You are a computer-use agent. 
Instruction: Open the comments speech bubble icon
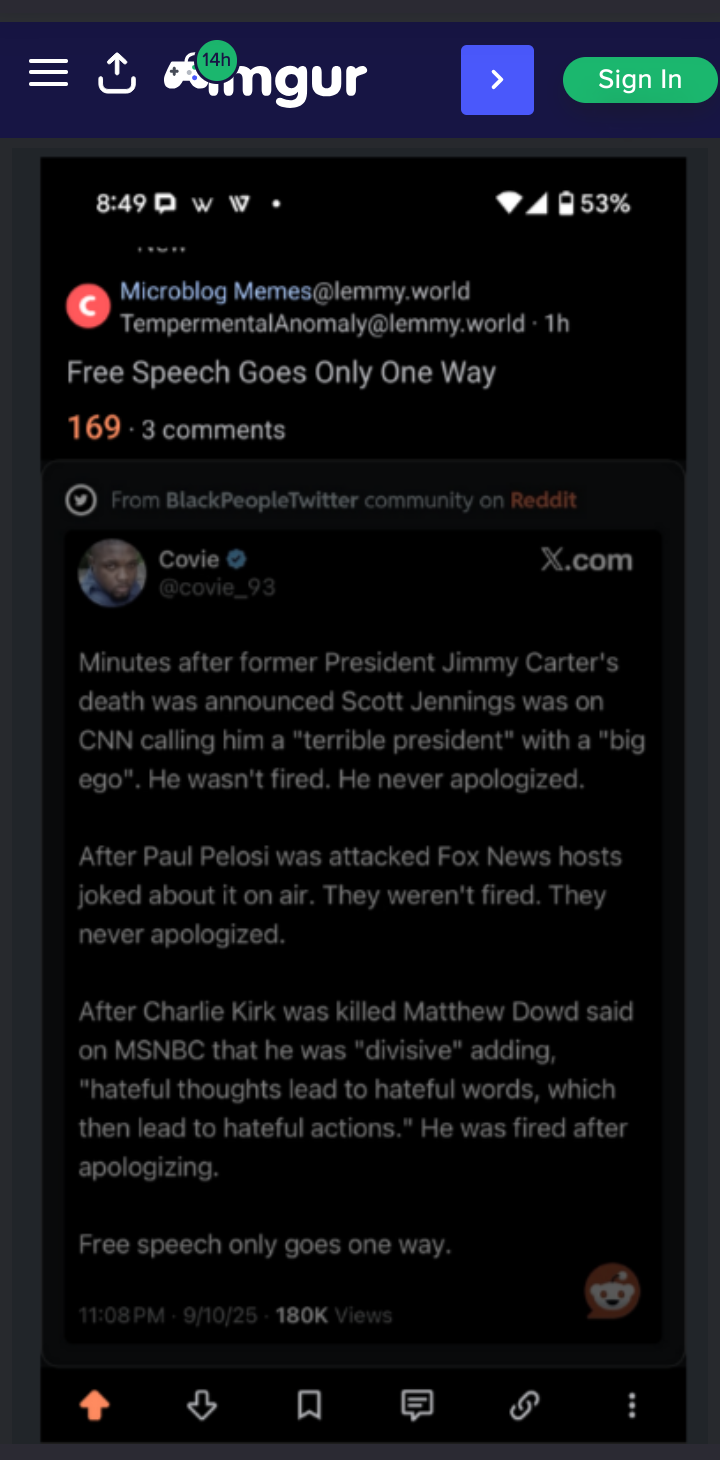pos(417,1406)
